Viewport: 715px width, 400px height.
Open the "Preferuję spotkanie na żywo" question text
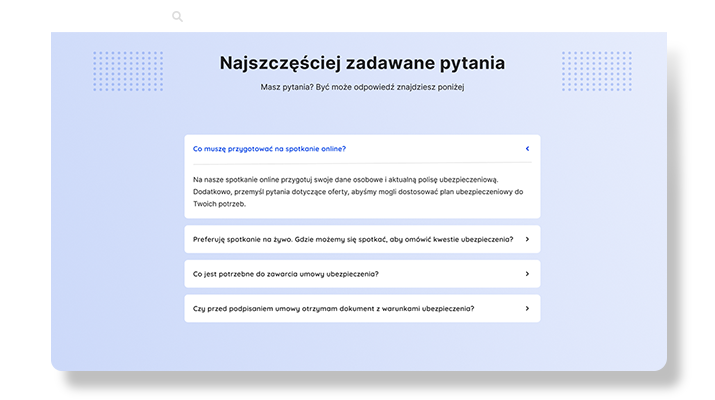coord(353,240)
